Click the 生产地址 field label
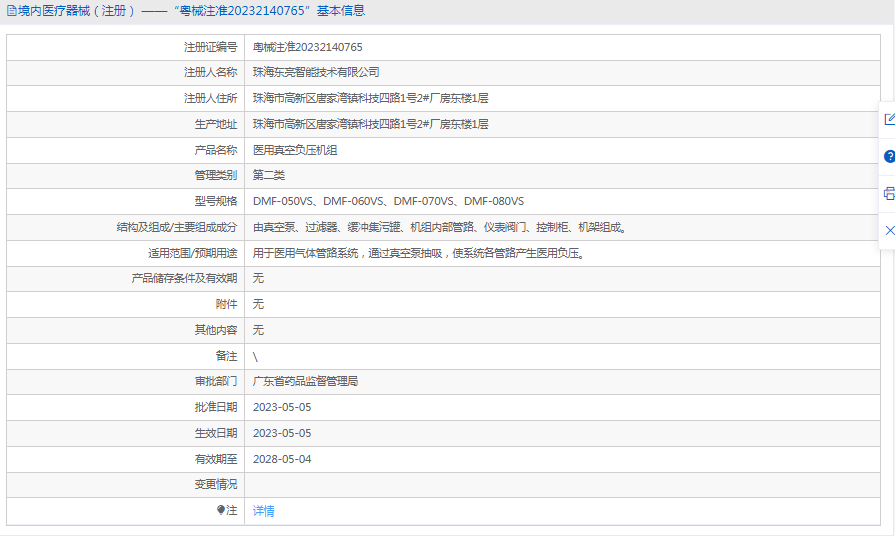895x536 pixels. pyautogui.click(x=215, y=124)
